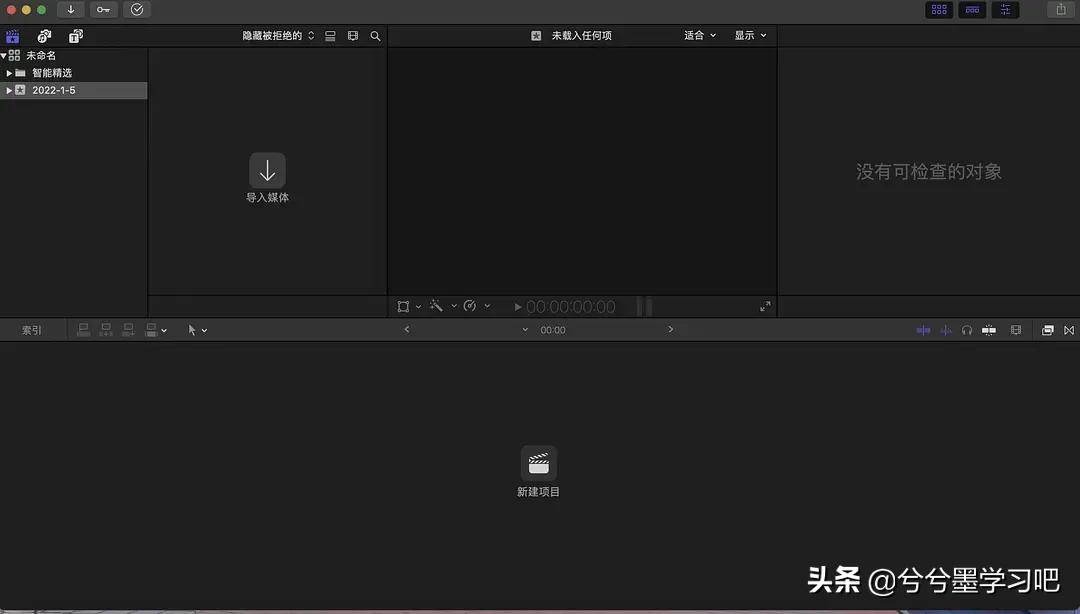Screen dimensions: 1080x614
Task: Open the 适合 zoom level dropdown
Action: (697, 35)
